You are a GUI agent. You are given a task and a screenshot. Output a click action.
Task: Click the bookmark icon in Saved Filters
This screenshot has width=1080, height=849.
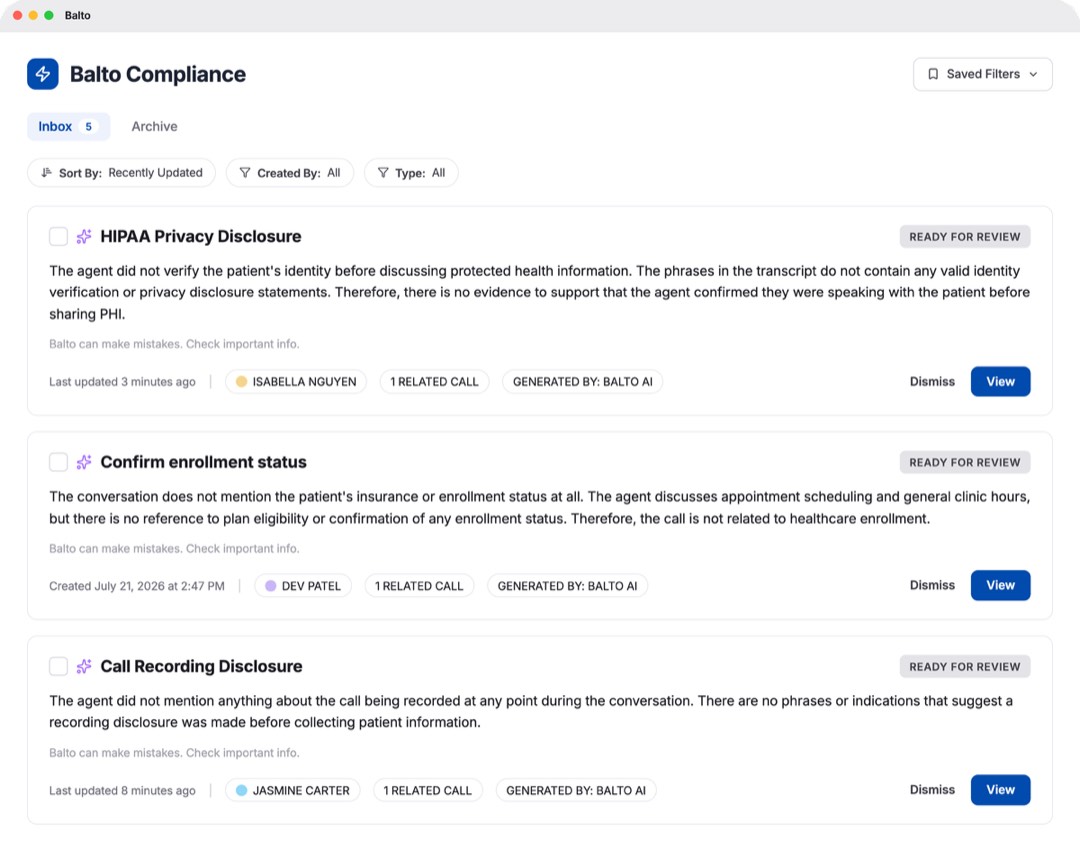click(933, 74)
